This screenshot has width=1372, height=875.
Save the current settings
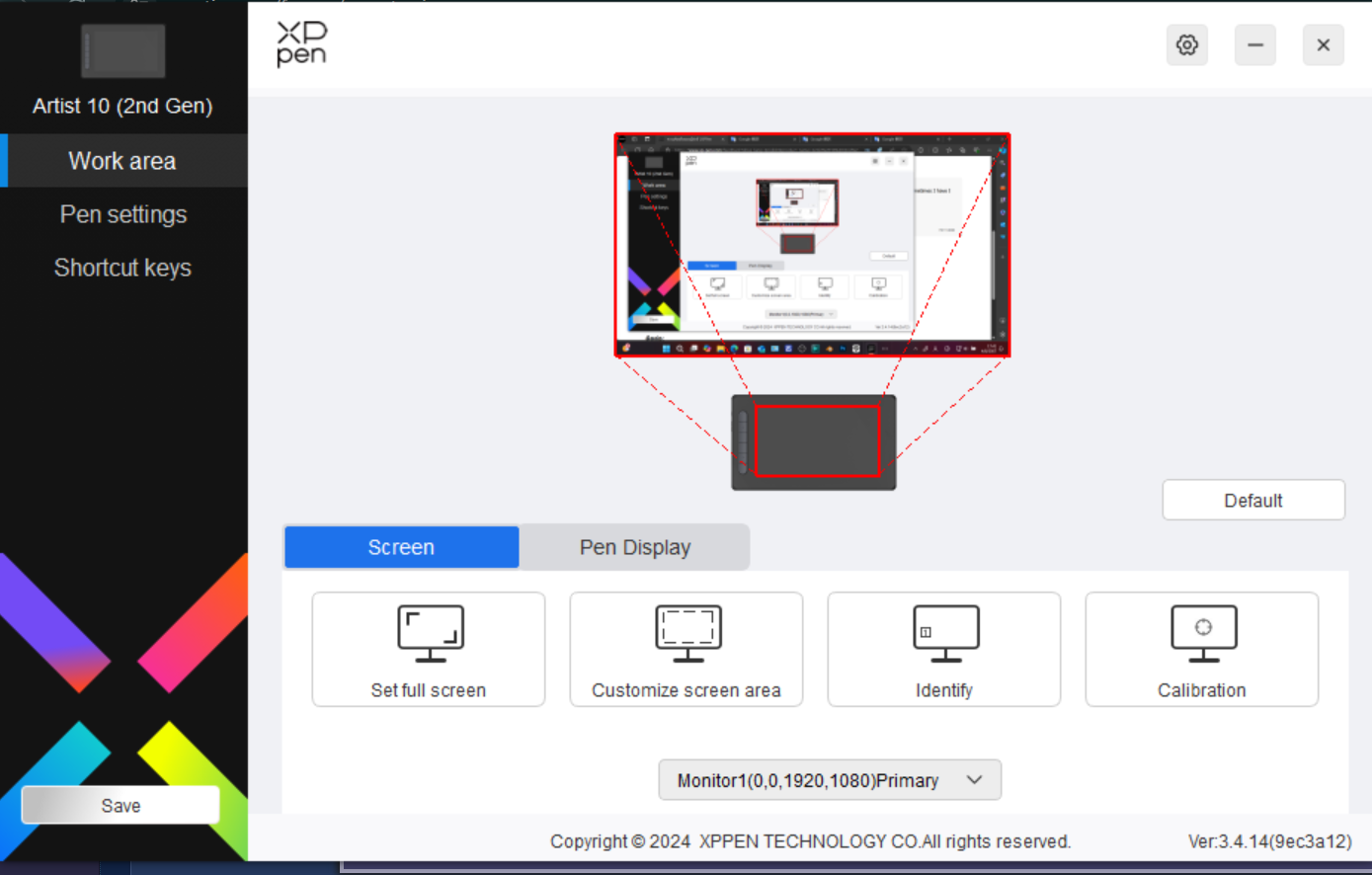click(x=121, y=805)
